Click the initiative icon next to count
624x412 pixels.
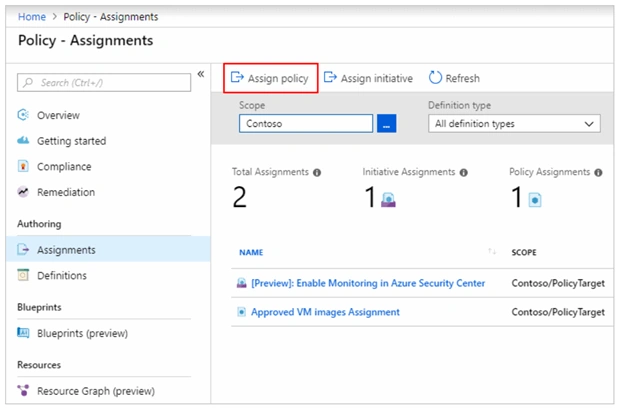[388, 200]
